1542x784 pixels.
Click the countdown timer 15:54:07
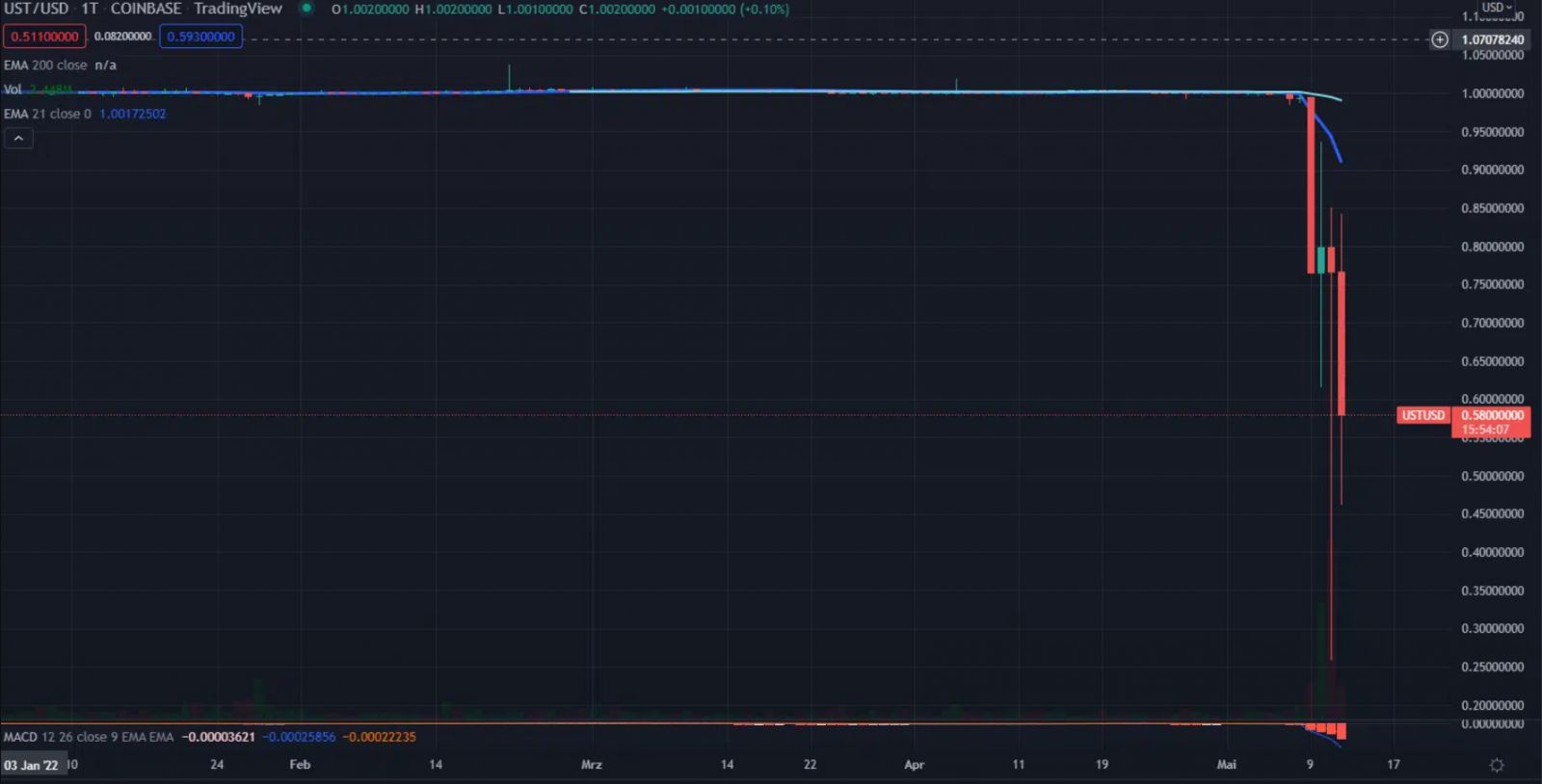coord(1485,430)
